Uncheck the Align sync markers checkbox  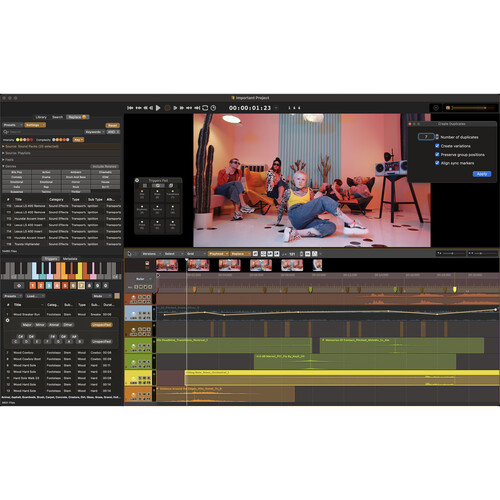click(x=437, y=163)
